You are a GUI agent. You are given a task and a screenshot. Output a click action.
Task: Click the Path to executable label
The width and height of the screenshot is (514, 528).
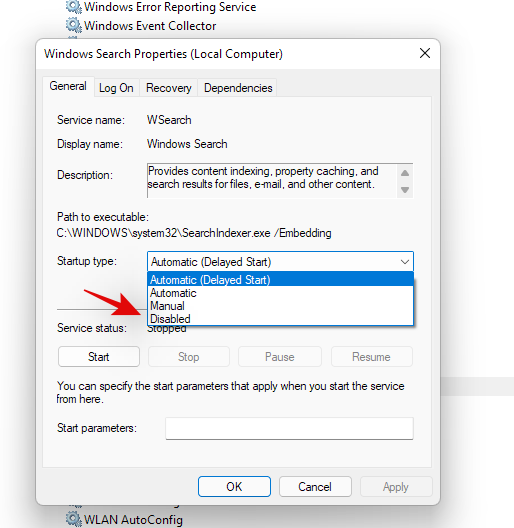(103, 217)
